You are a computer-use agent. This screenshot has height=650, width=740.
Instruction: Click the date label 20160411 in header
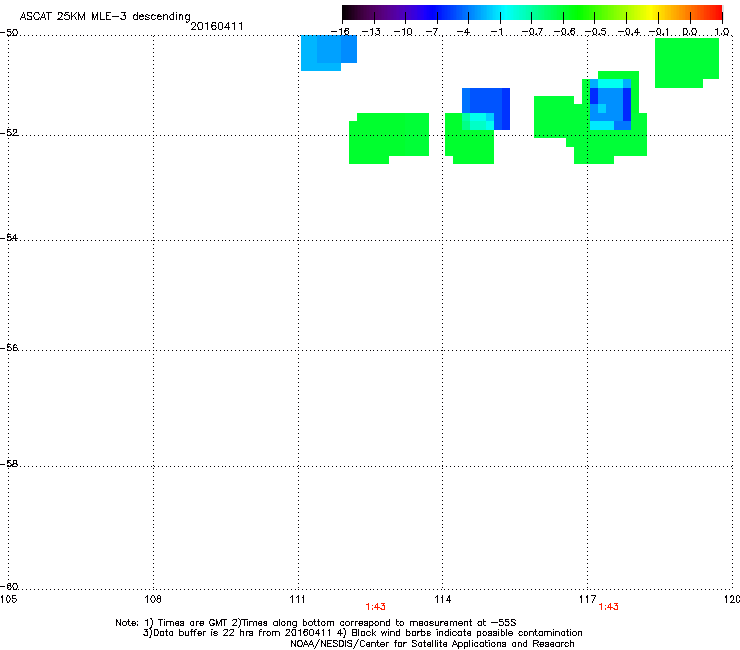(217, 26)
